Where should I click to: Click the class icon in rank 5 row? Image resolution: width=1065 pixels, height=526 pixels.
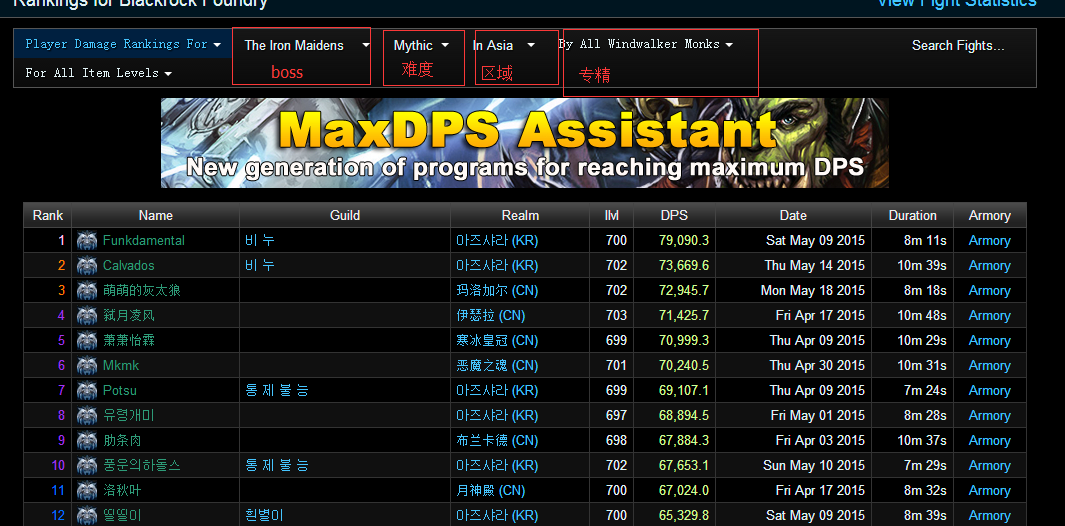87,341
